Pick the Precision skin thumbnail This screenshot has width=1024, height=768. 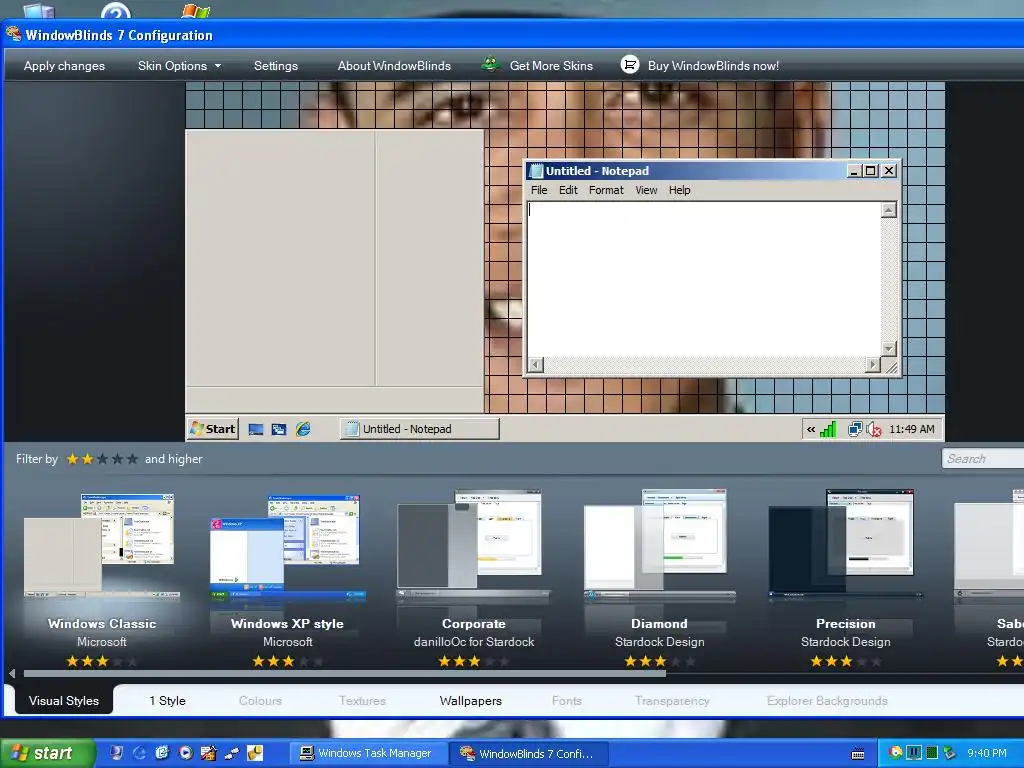pyautogui.click(x=846, y=546)
